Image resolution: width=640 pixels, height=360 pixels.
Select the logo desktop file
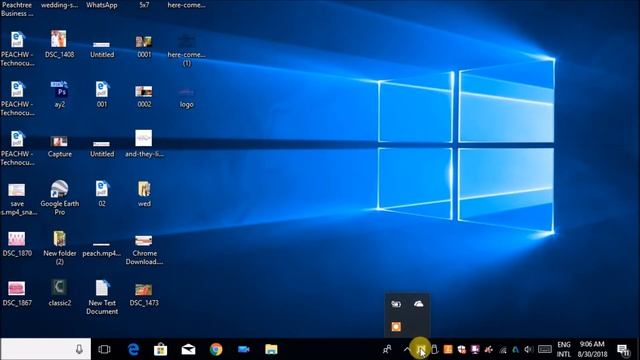pos(187,98)
